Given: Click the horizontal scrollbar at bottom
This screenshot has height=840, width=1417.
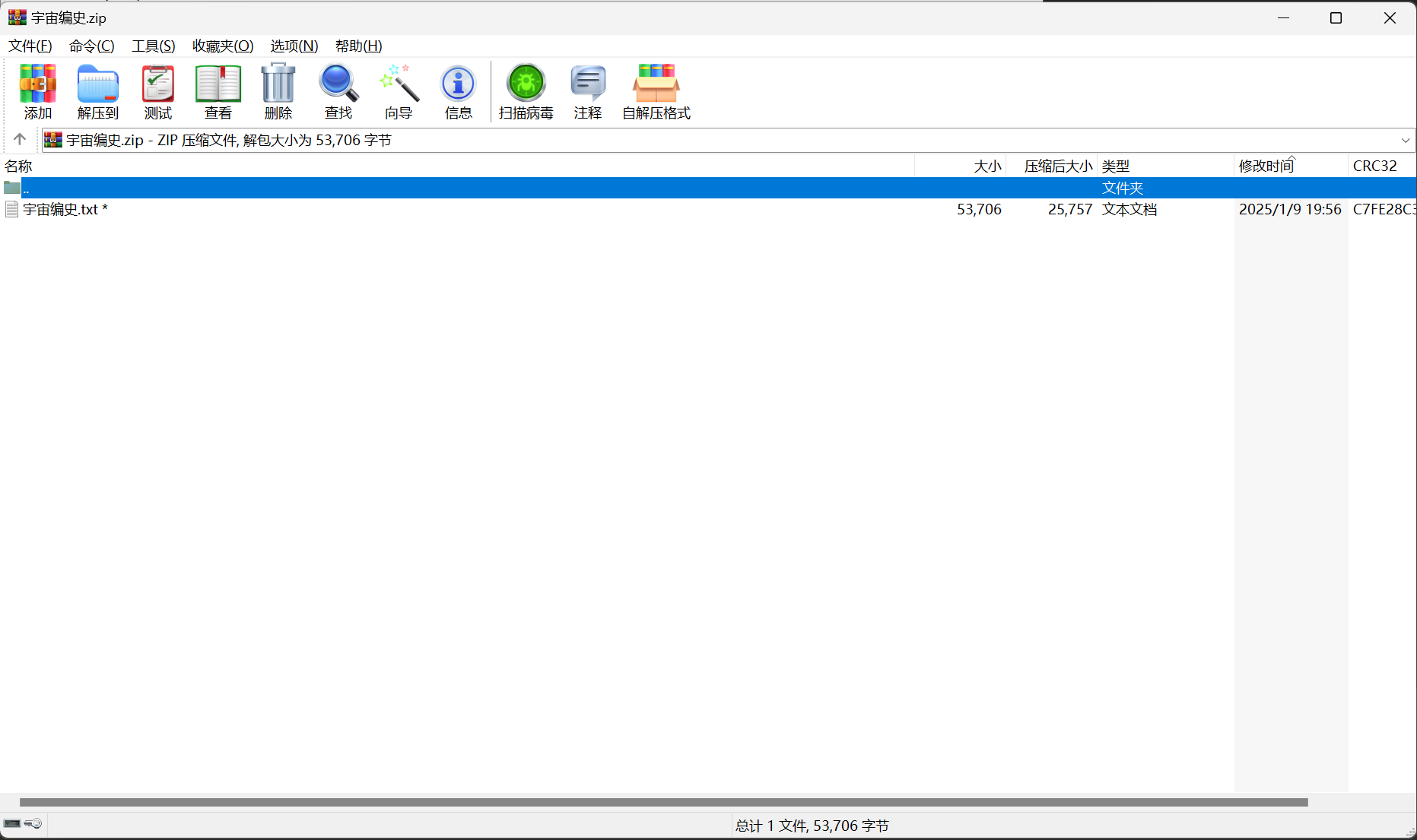Looking at the screenshot, I should click(663, 803).
